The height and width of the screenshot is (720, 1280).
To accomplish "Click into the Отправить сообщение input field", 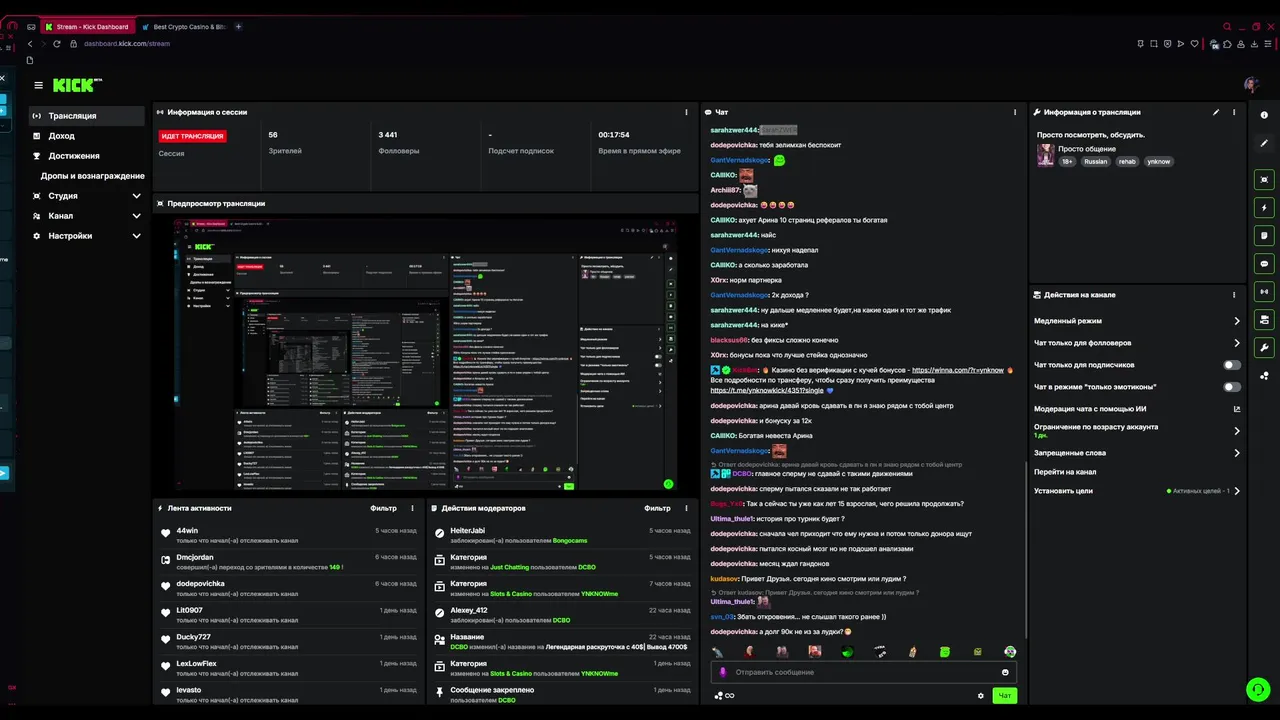I will [x=865, y=672].
